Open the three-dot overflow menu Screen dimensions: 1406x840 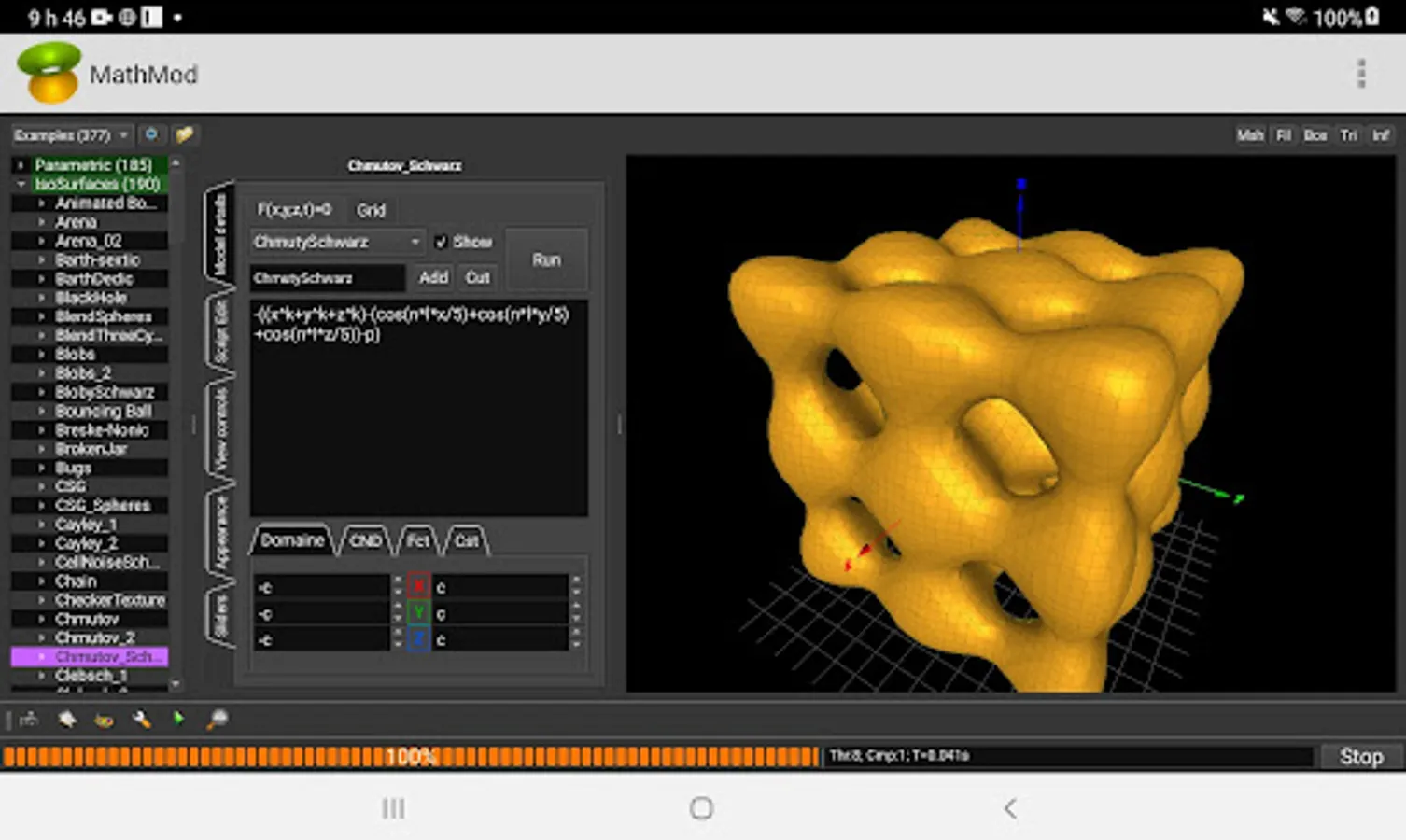click(x=1360, y=74)
